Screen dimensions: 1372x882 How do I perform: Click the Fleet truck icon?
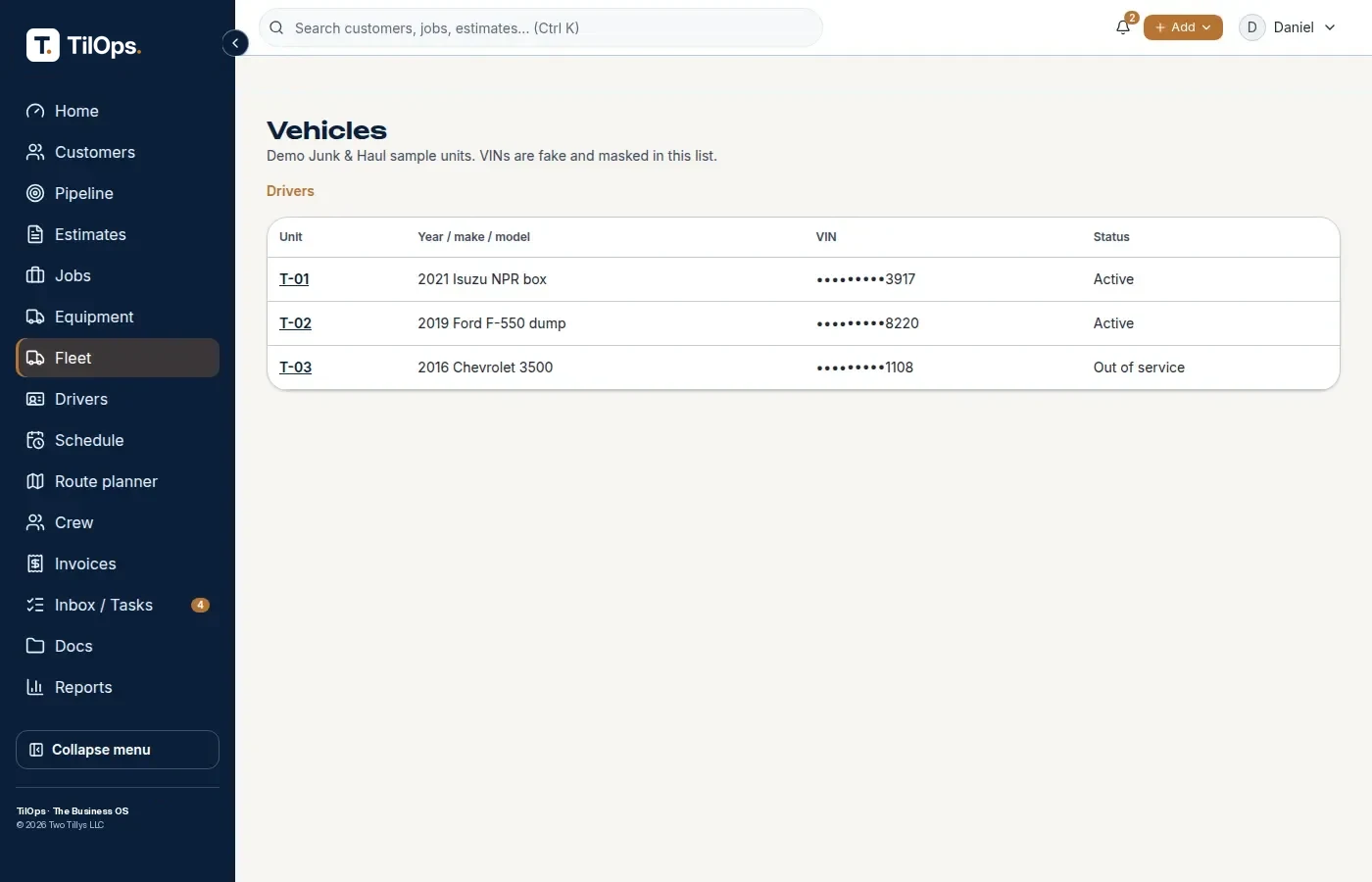coord(35,358)
